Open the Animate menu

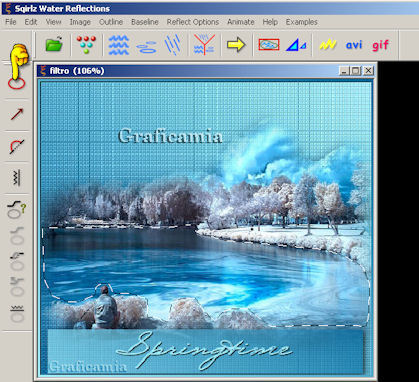pyautogui.click(x=241, y=22)
